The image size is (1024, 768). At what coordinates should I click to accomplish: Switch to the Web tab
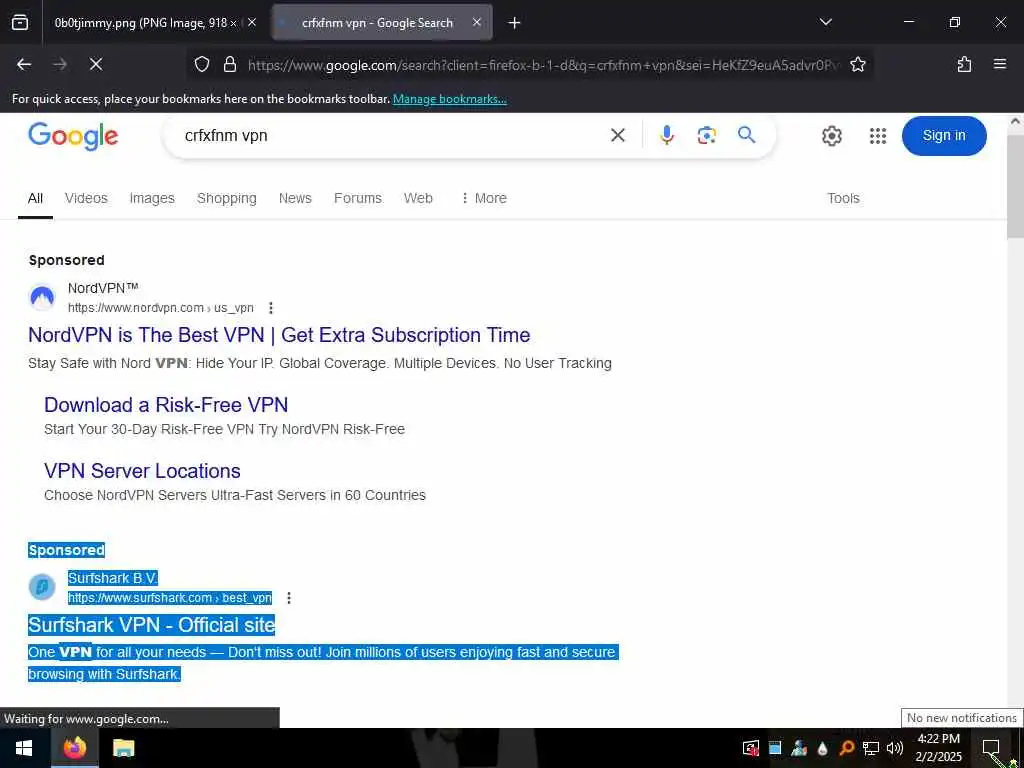(x=418, y=198)
